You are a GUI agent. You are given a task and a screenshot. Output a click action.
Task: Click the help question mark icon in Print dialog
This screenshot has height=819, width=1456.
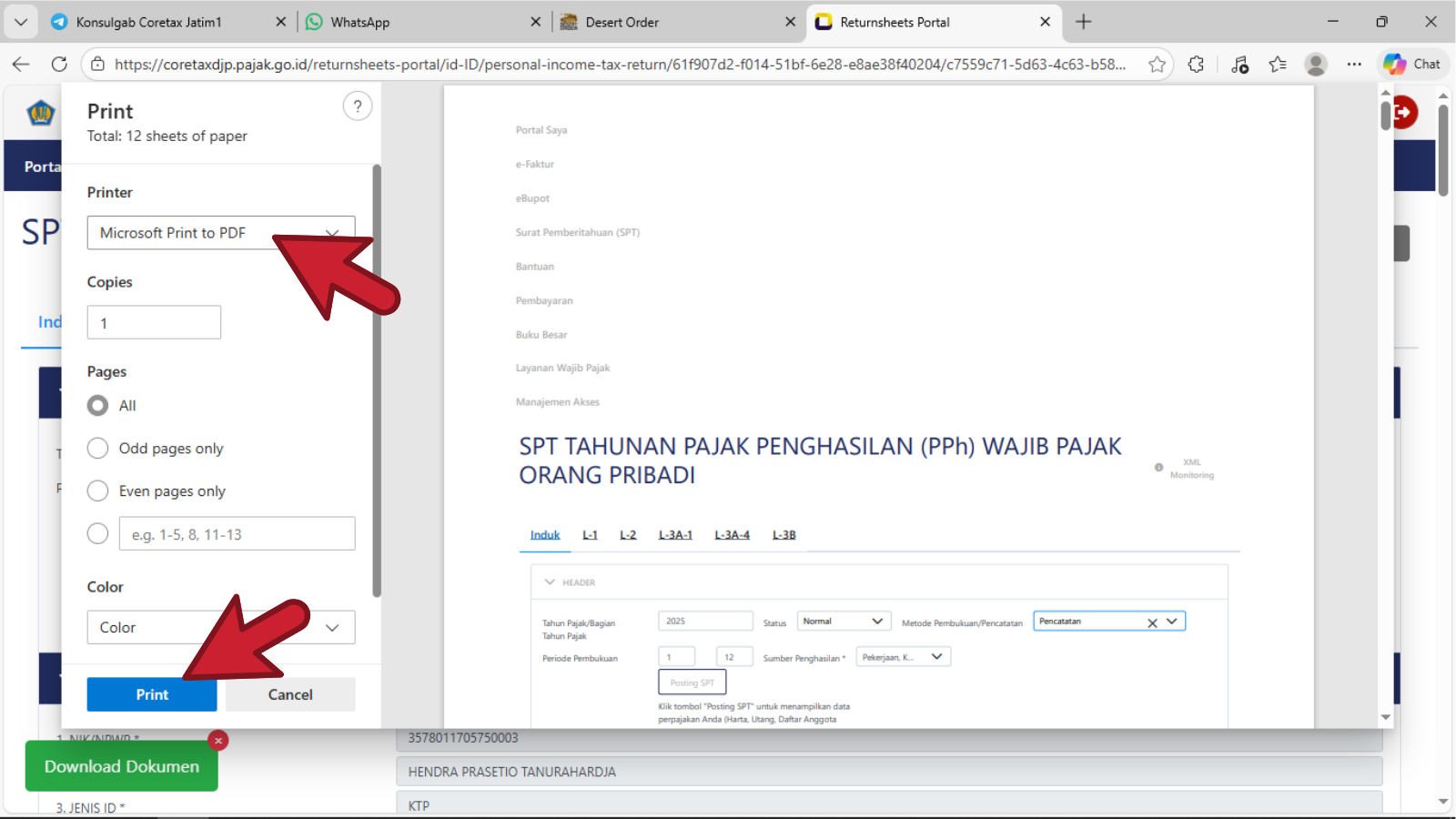click(358, 106)
